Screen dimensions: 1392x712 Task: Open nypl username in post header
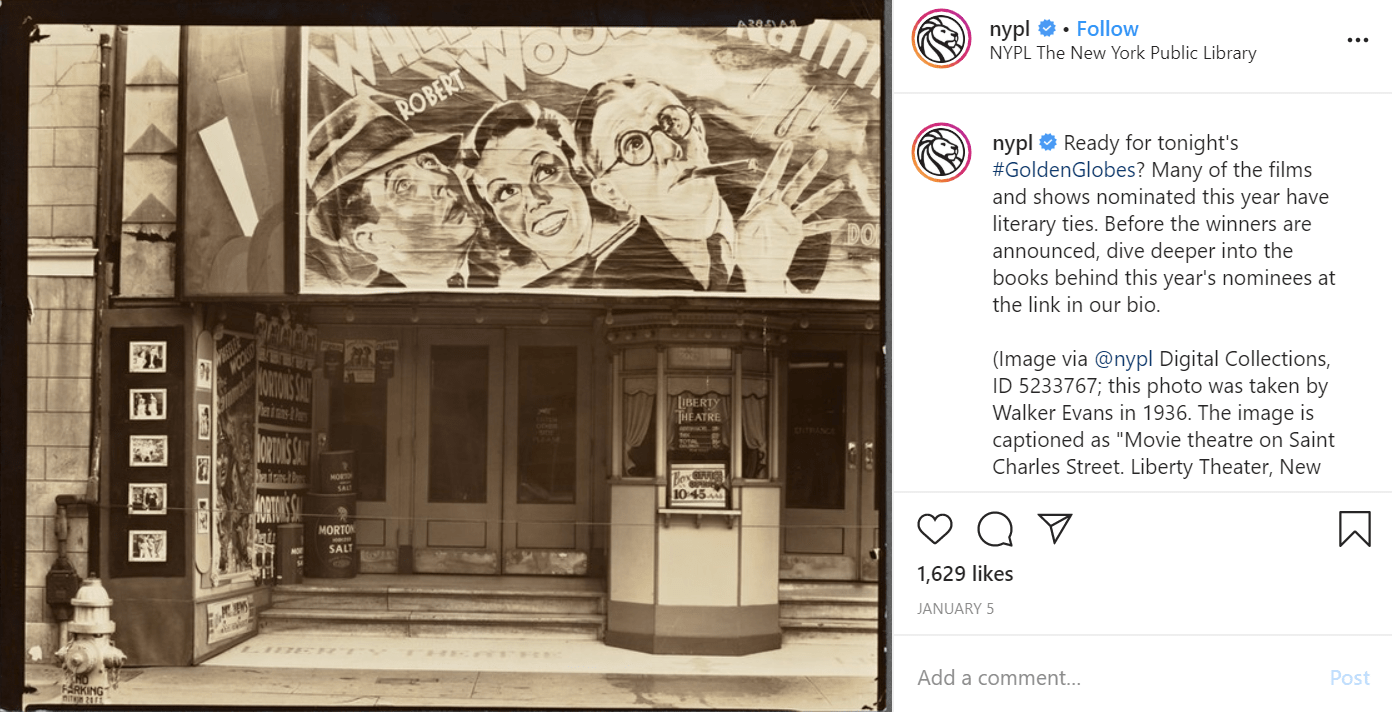[1011, 28]
